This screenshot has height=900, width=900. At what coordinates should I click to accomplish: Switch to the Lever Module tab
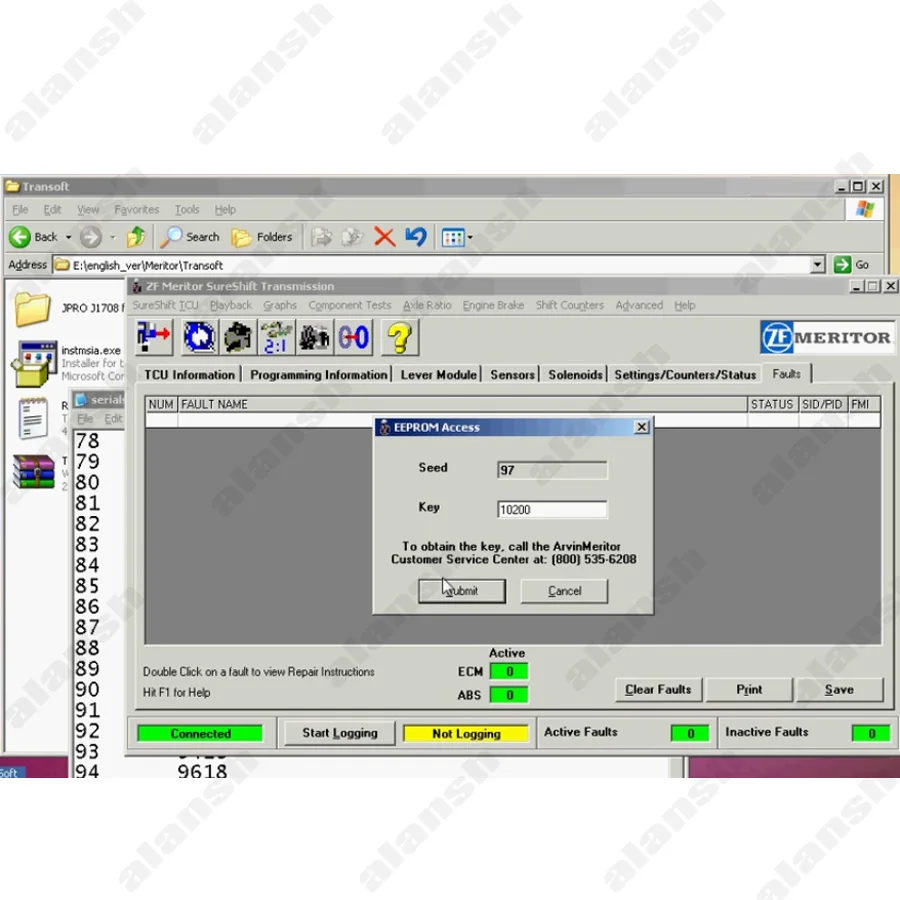439,375
